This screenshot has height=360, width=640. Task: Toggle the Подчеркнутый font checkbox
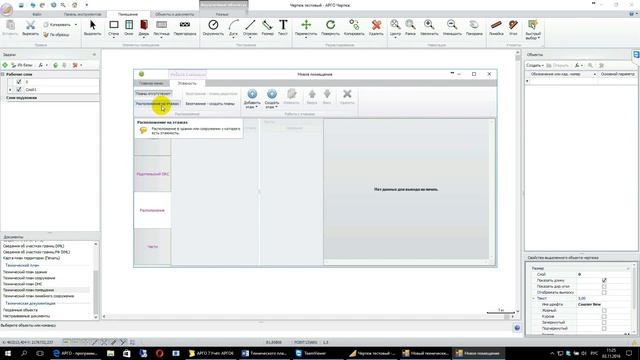[604, 329]
